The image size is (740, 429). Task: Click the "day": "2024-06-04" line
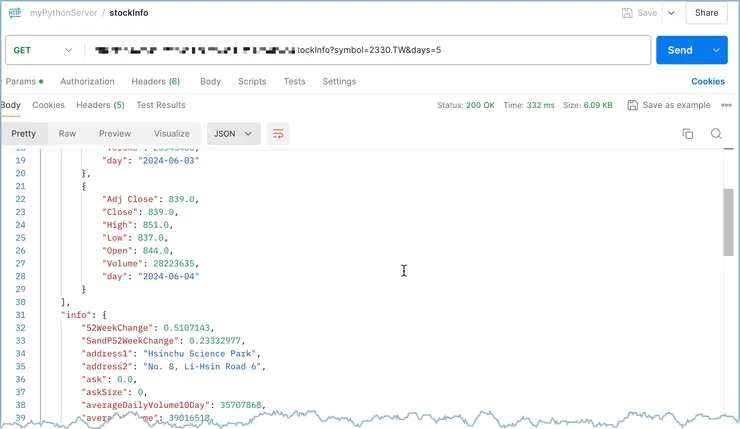pos(151,276)
